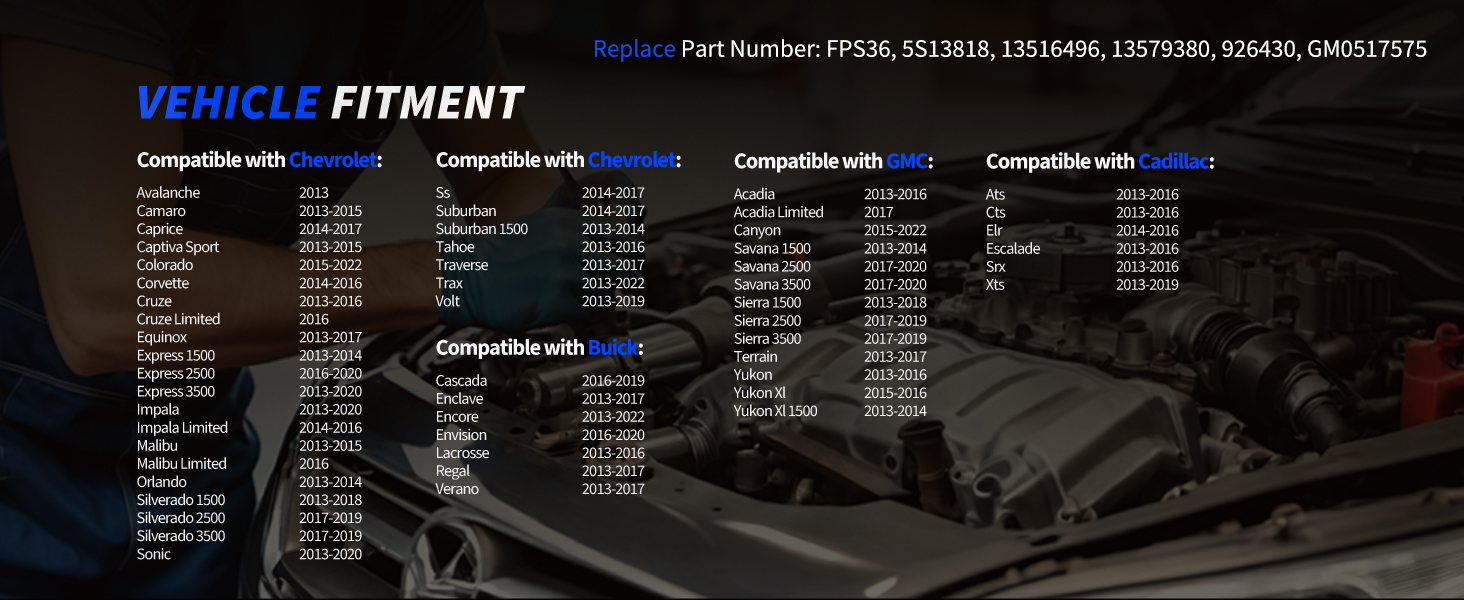The image size is (1464, 600).
Task: Select the Traverse entry
Action: point(462,264)
